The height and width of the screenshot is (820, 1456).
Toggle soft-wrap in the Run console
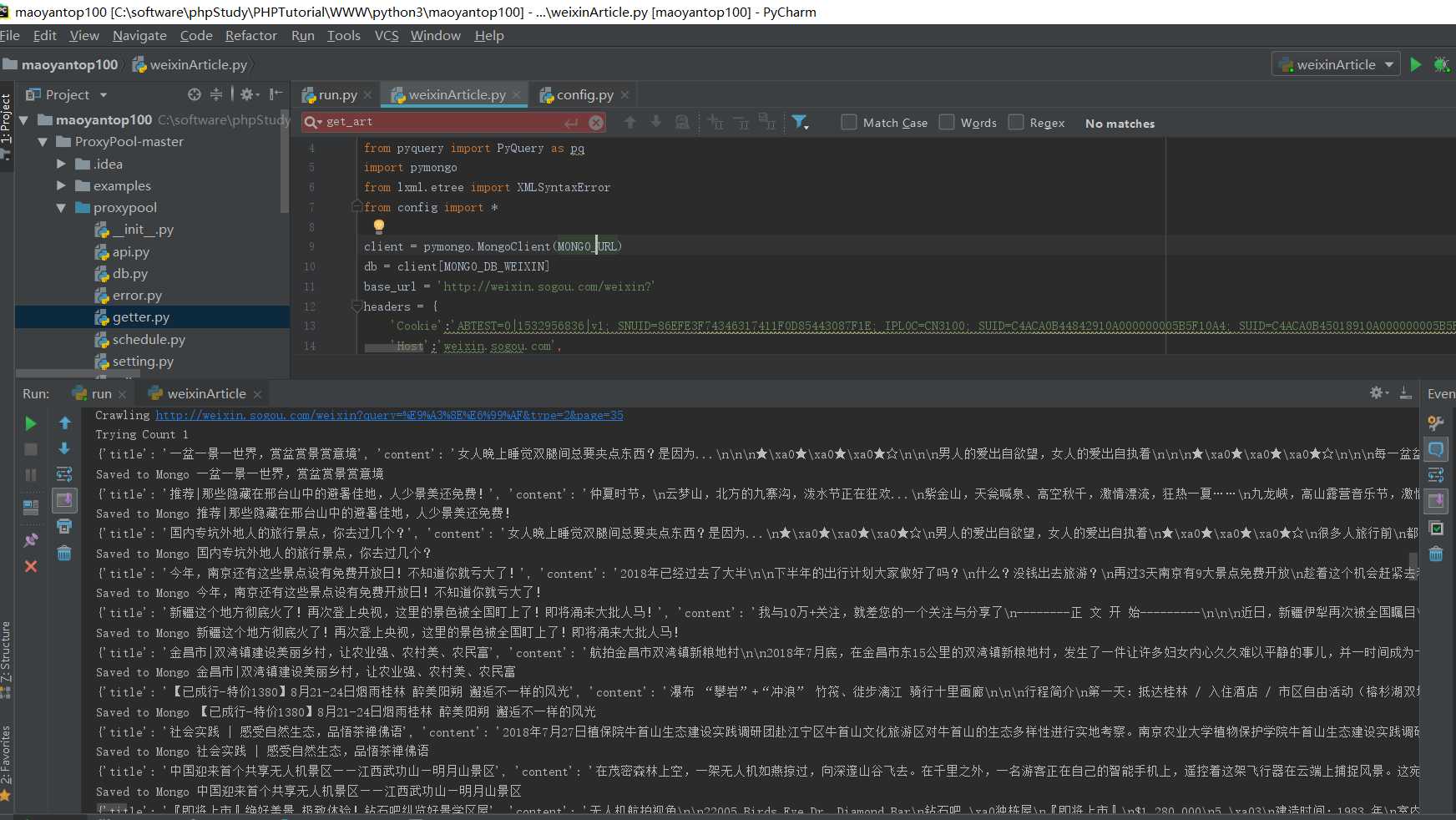click(64, 474)
